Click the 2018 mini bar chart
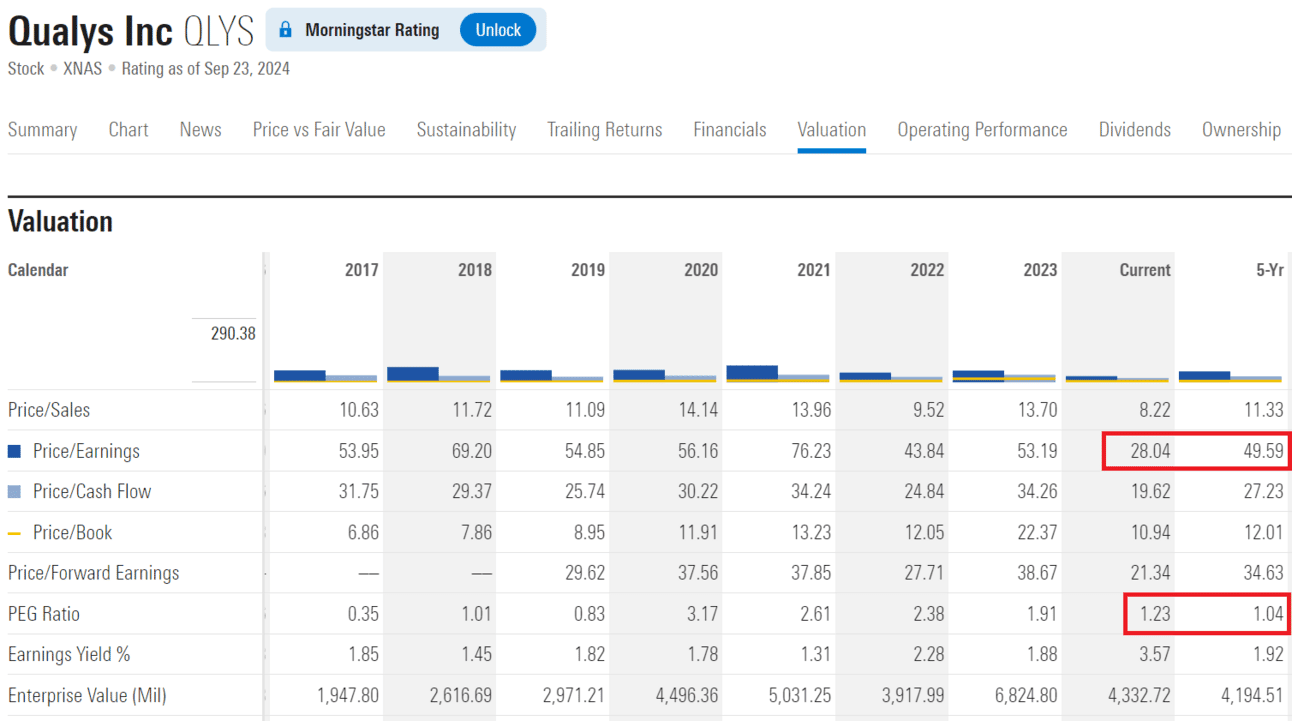 pos(438,374)
